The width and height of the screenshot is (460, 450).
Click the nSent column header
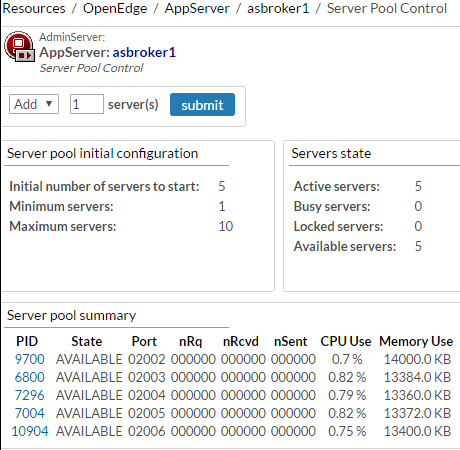[x=290, y=341]
